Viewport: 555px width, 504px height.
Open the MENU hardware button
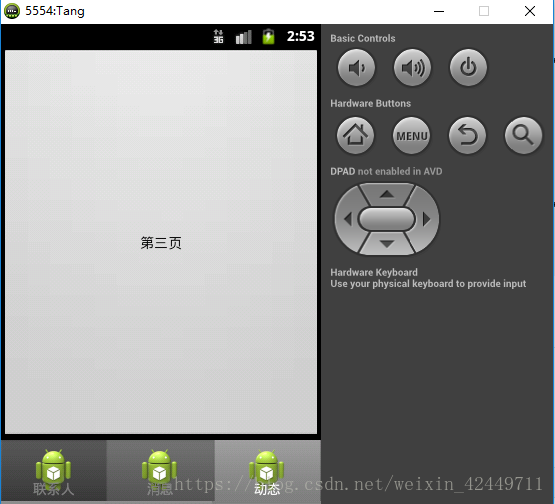[x=411, y=136]
